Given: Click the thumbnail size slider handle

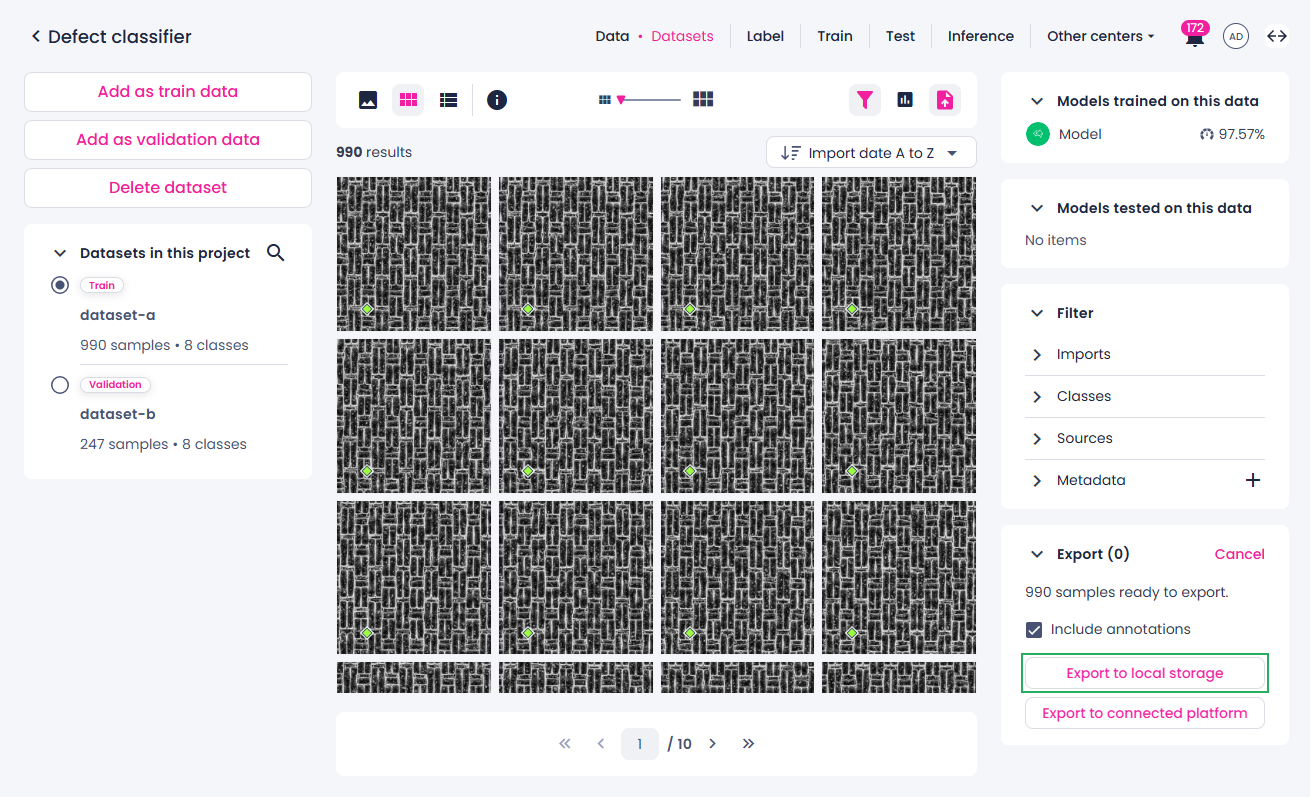Looking at the screenshot, I should coord(621,100).
